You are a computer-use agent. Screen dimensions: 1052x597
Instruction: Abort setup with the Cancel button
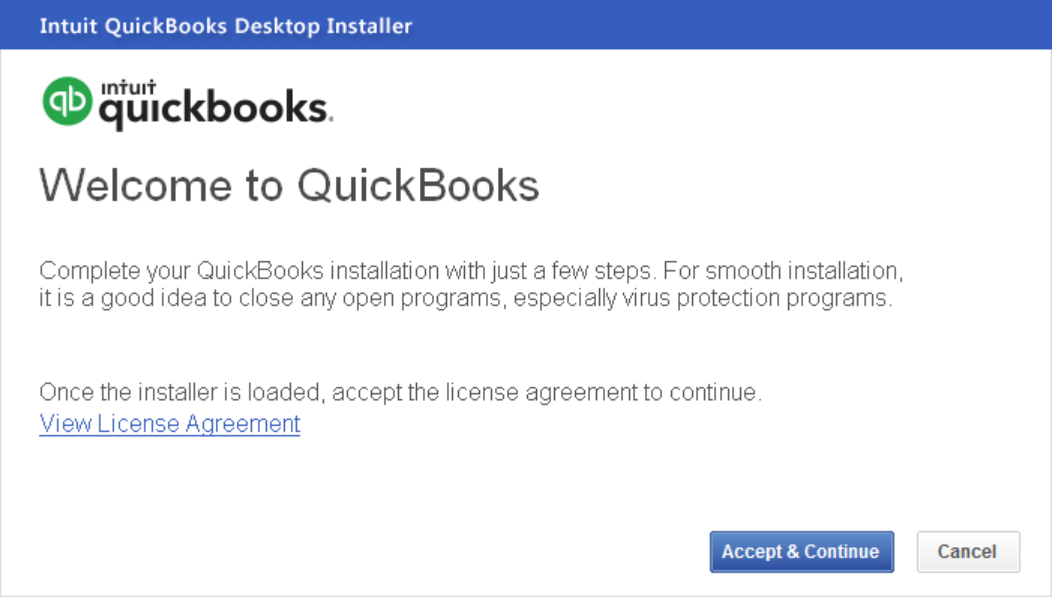pos(967,552)
